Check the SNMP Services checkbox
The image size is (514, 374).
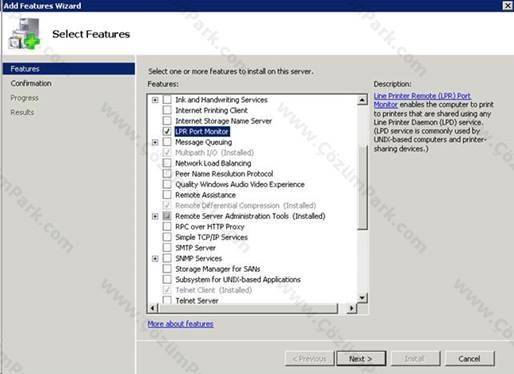point(167,258)
